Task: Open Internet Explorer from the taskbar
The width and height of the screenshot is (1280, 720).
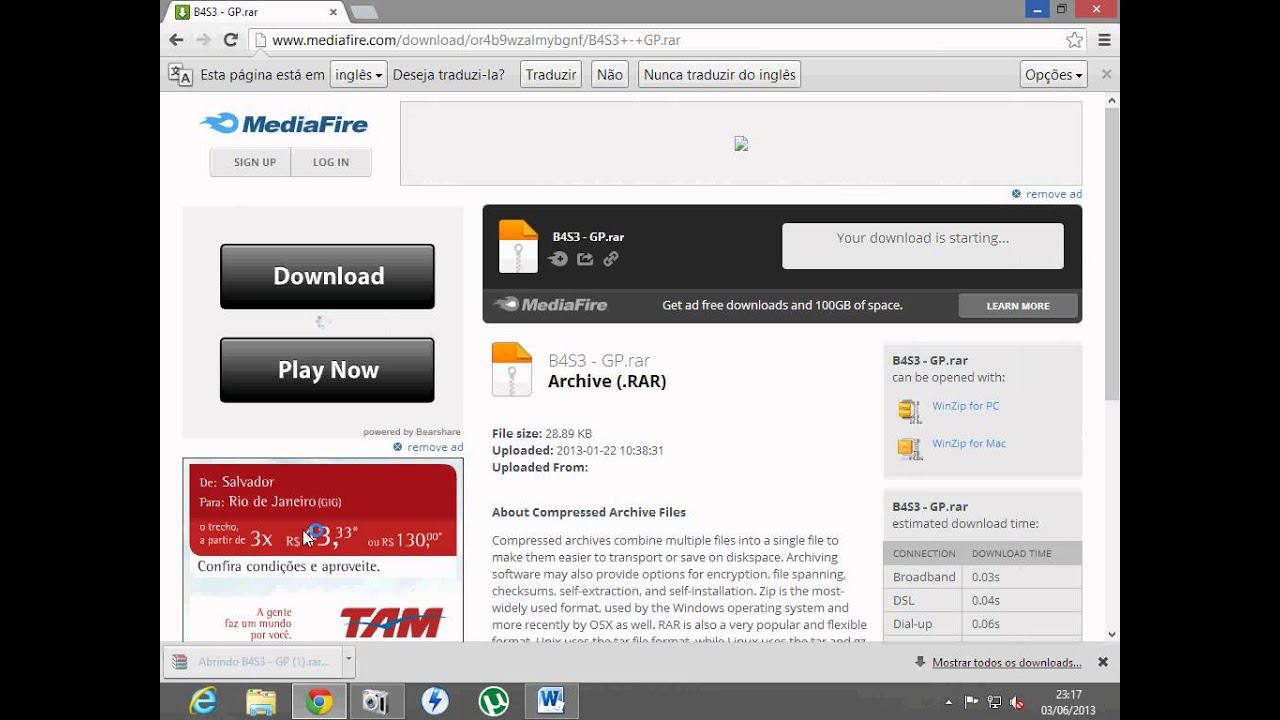Action: pyautogui.click(x=203, y=701)
